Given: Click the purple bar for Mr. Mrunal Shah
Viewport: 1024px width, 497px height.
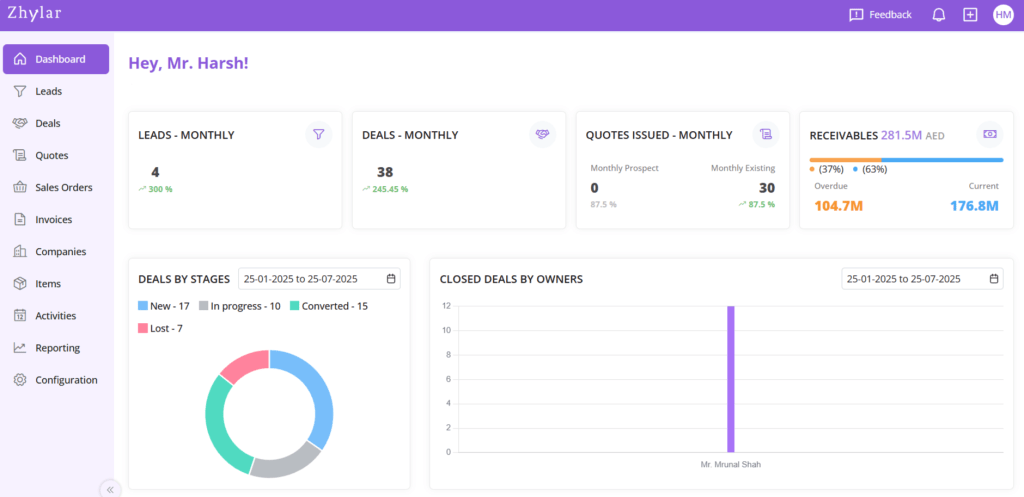Looking at the screenshot, I should click(x=730, y=380).
